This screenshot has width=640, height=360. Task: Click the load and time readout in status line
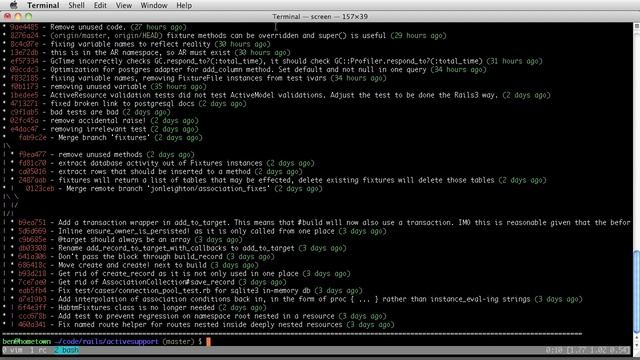pyautogui.click(x=587, y=350)
